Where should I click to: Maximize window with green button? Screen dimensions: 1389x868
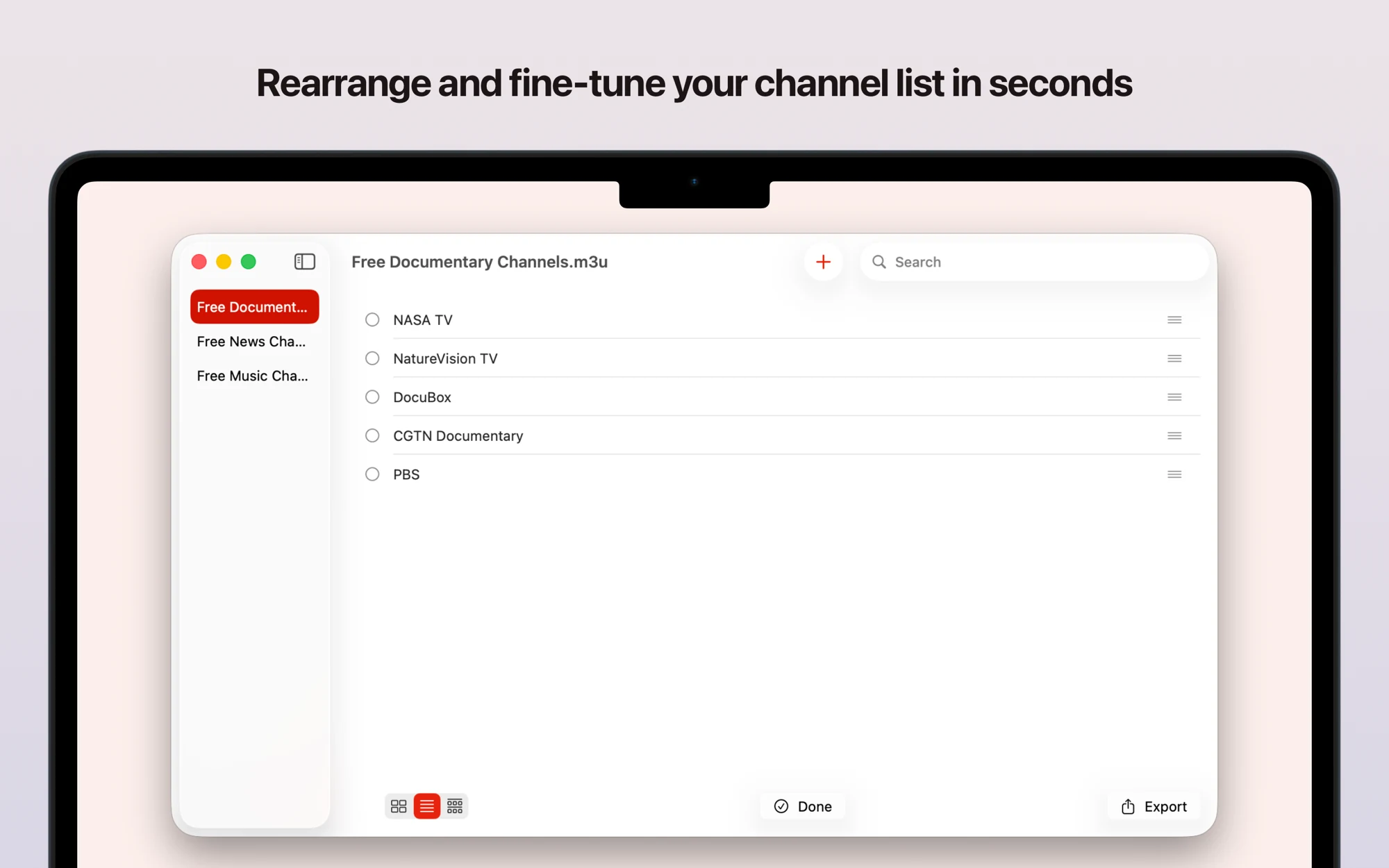[x=249, y=262]
